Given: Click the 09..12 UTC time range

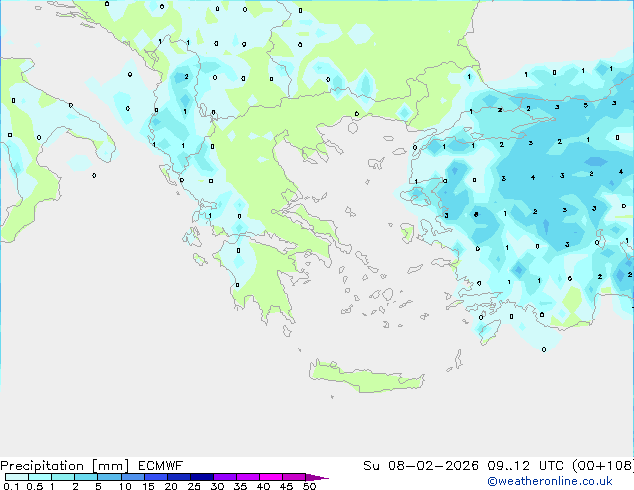Looking at the screenshot, I should (525, 466).
